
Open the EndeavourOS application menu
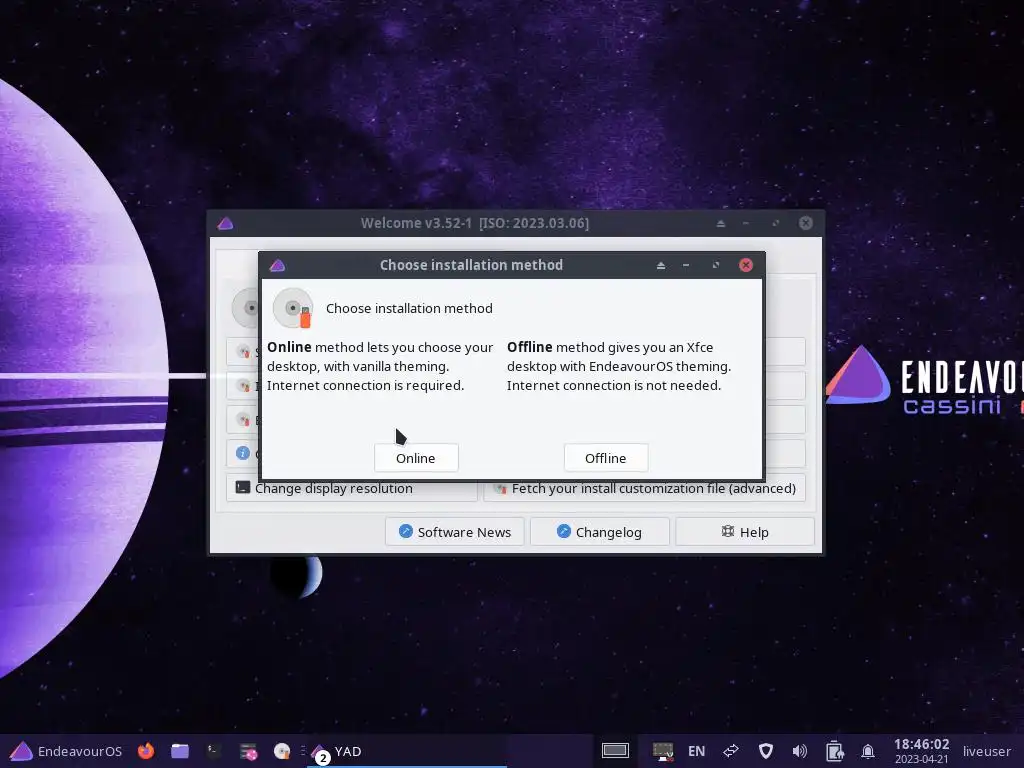pyautogui.click(x=66, y=751)
